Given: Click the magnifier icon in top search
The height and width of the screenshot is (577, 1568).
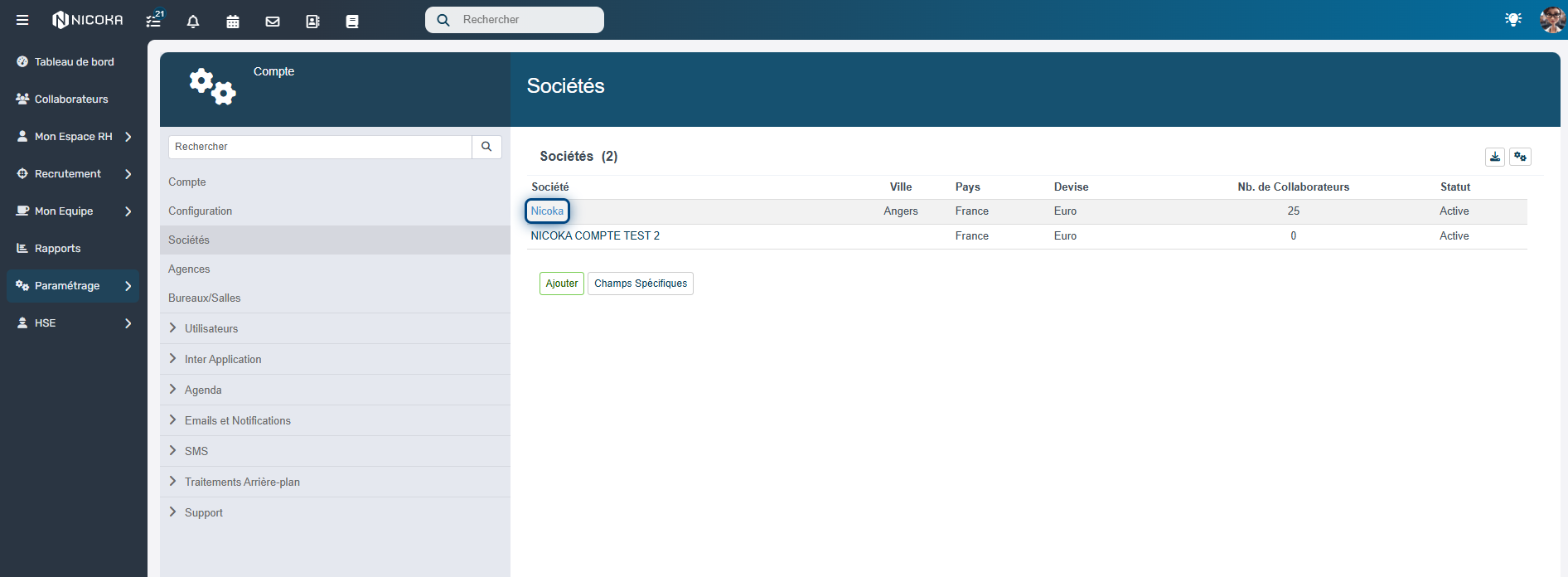Looking at the screenshot, I should tap(443, 20).
